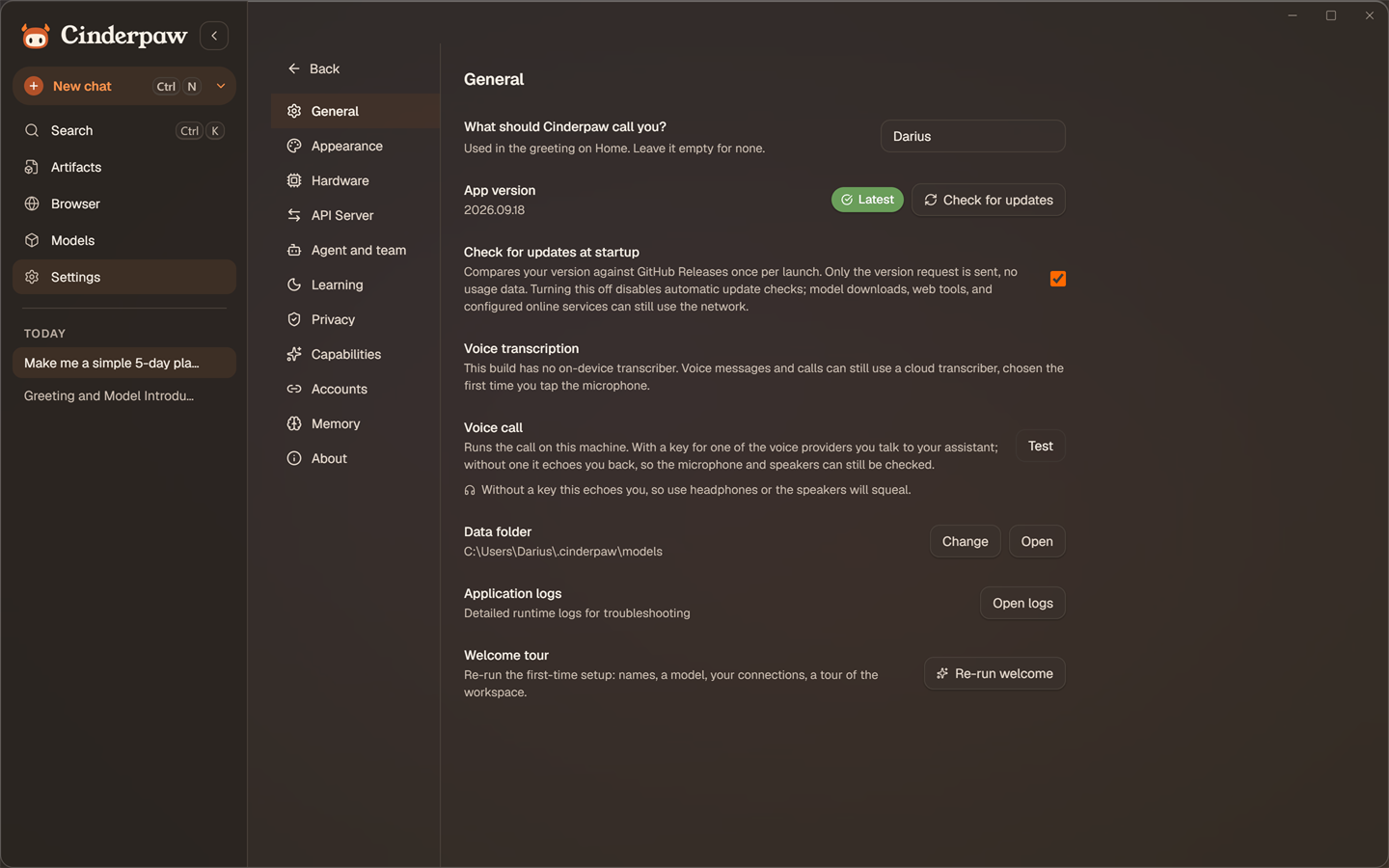This screenshot has height=868, width=1389.
Task: Open Search in the sidebar
Action: [124, 130]
